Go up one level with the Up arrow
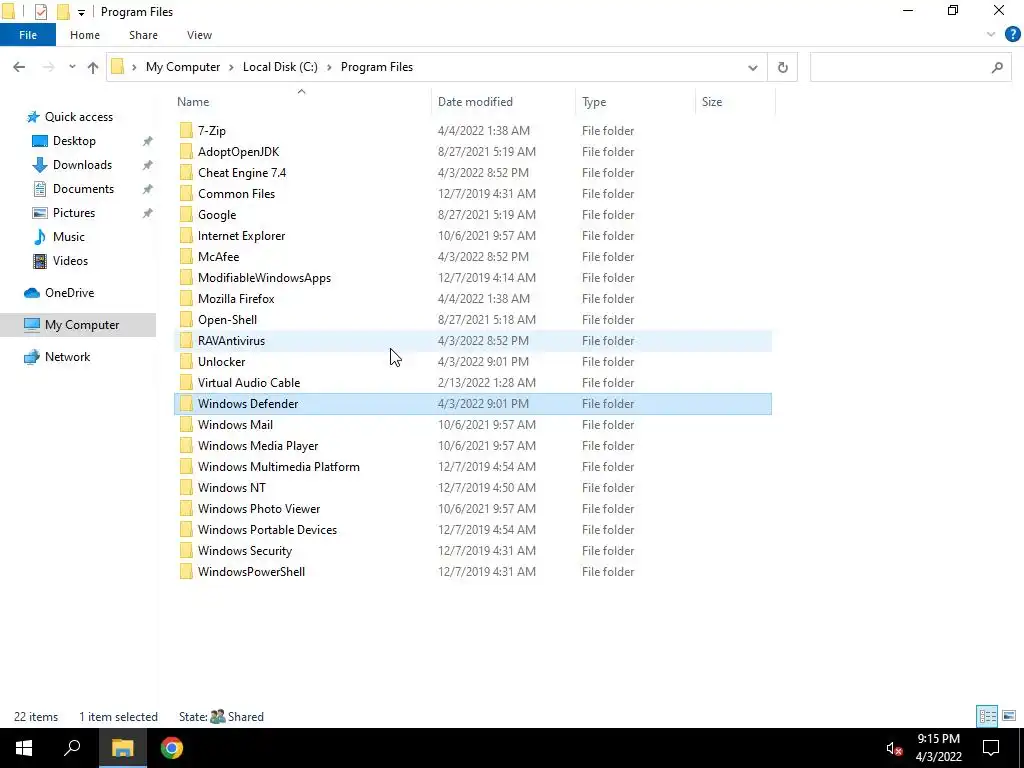 click(93, 67)
